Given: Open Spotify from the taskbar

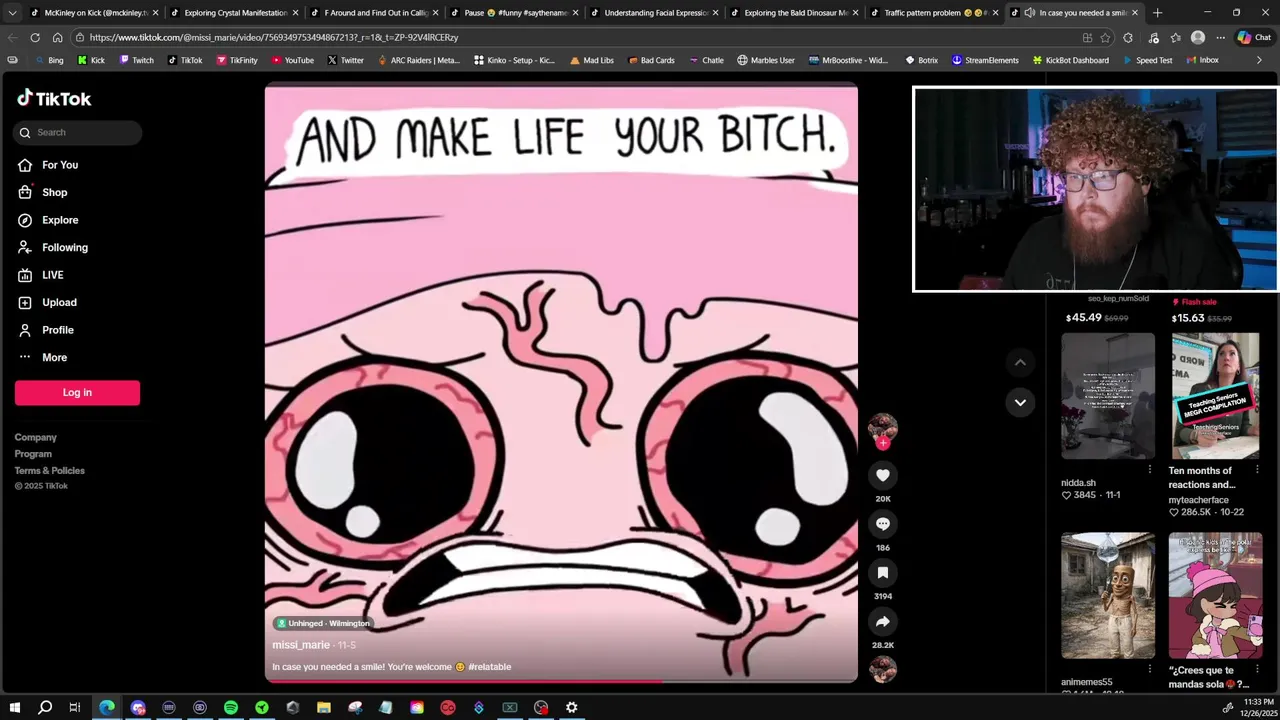Looking at the screenshot, I should (230, 707).
